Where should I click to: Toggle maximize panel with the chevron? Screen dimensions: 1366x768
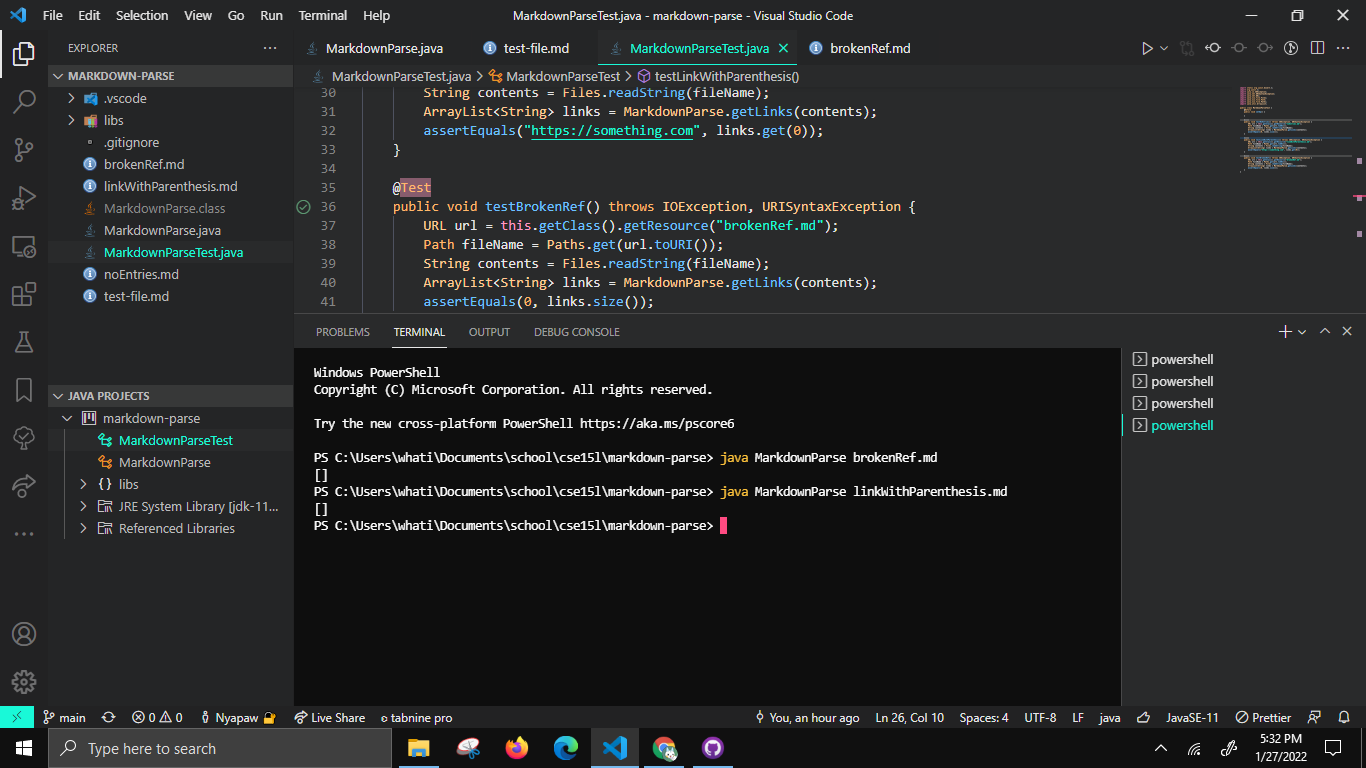1325,331
